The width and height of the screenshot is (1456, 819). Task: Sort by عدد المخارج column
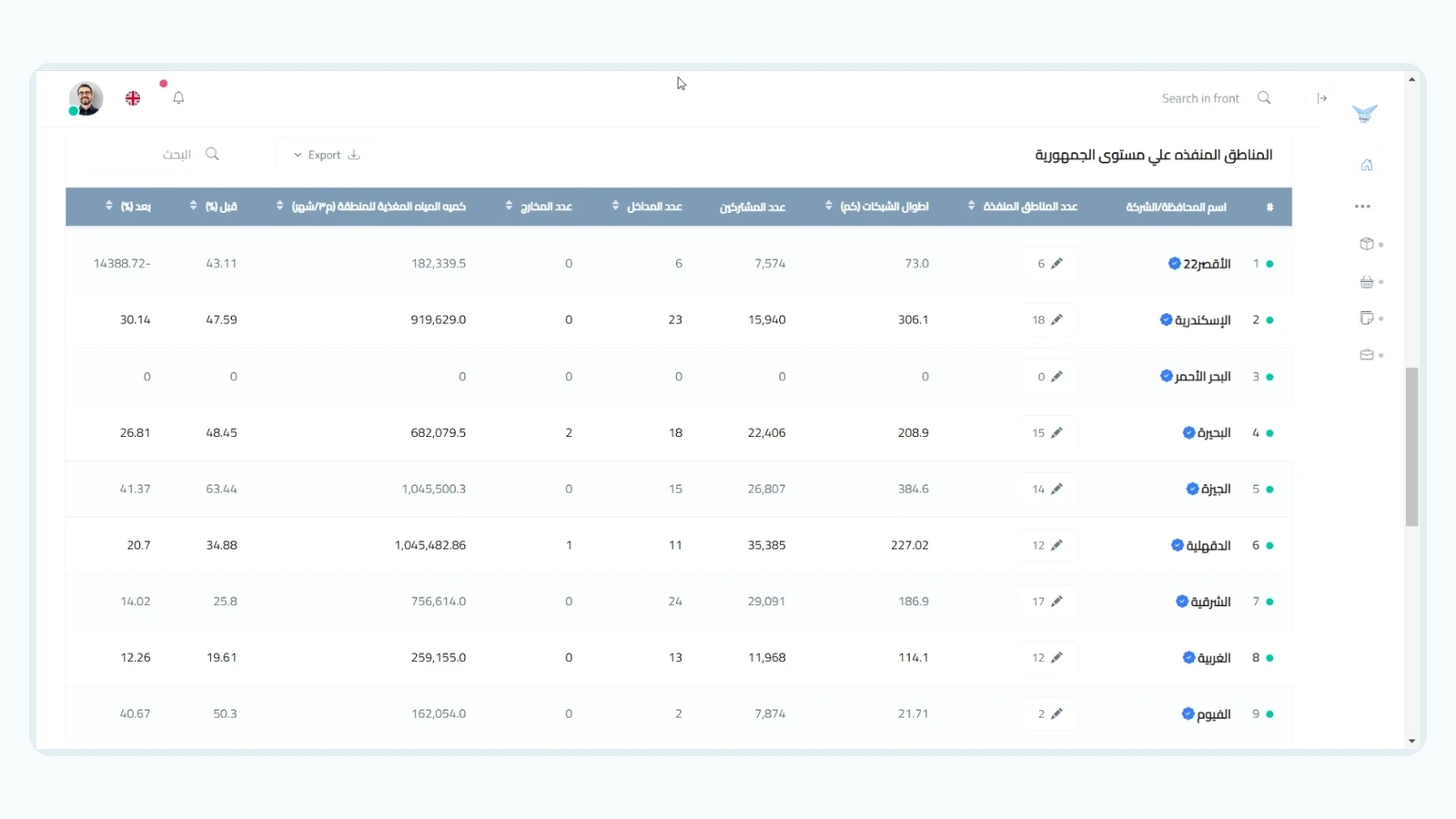coord(509,207)
